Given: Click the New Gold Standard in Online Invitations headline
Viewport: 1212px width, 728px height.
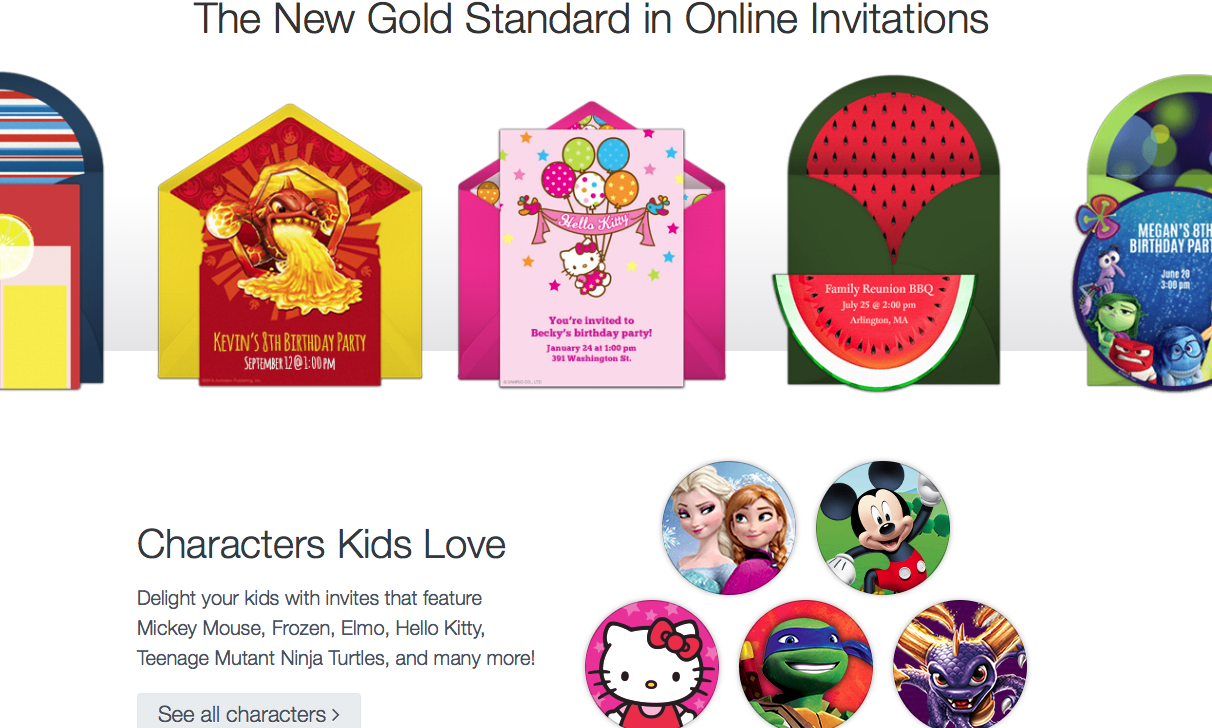Looking at the screenshot, I should point(590,19).
